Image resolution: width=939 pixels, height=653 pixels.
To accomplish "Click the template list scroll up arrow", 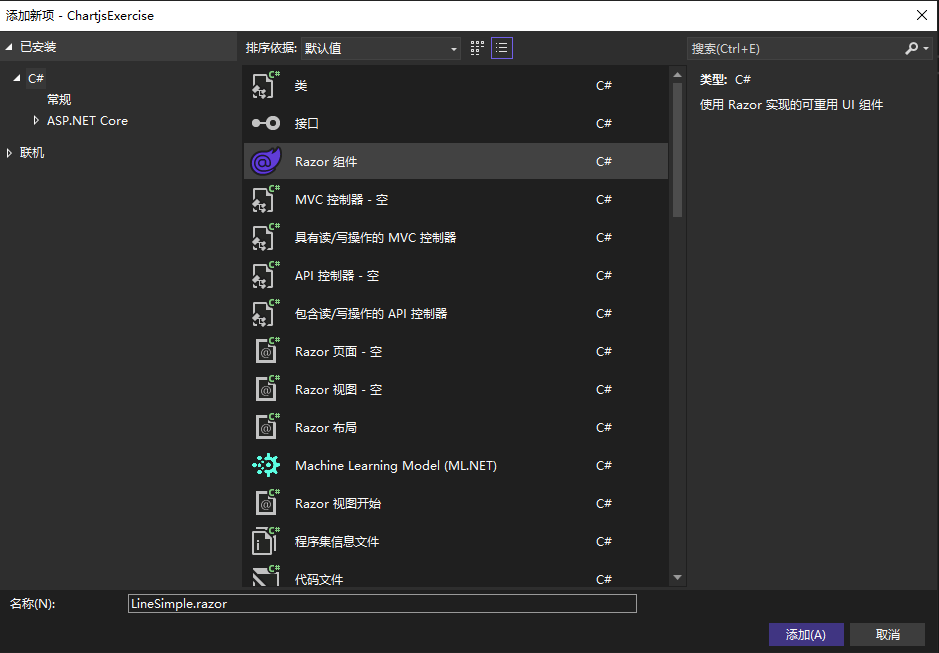I will point(677,75).
